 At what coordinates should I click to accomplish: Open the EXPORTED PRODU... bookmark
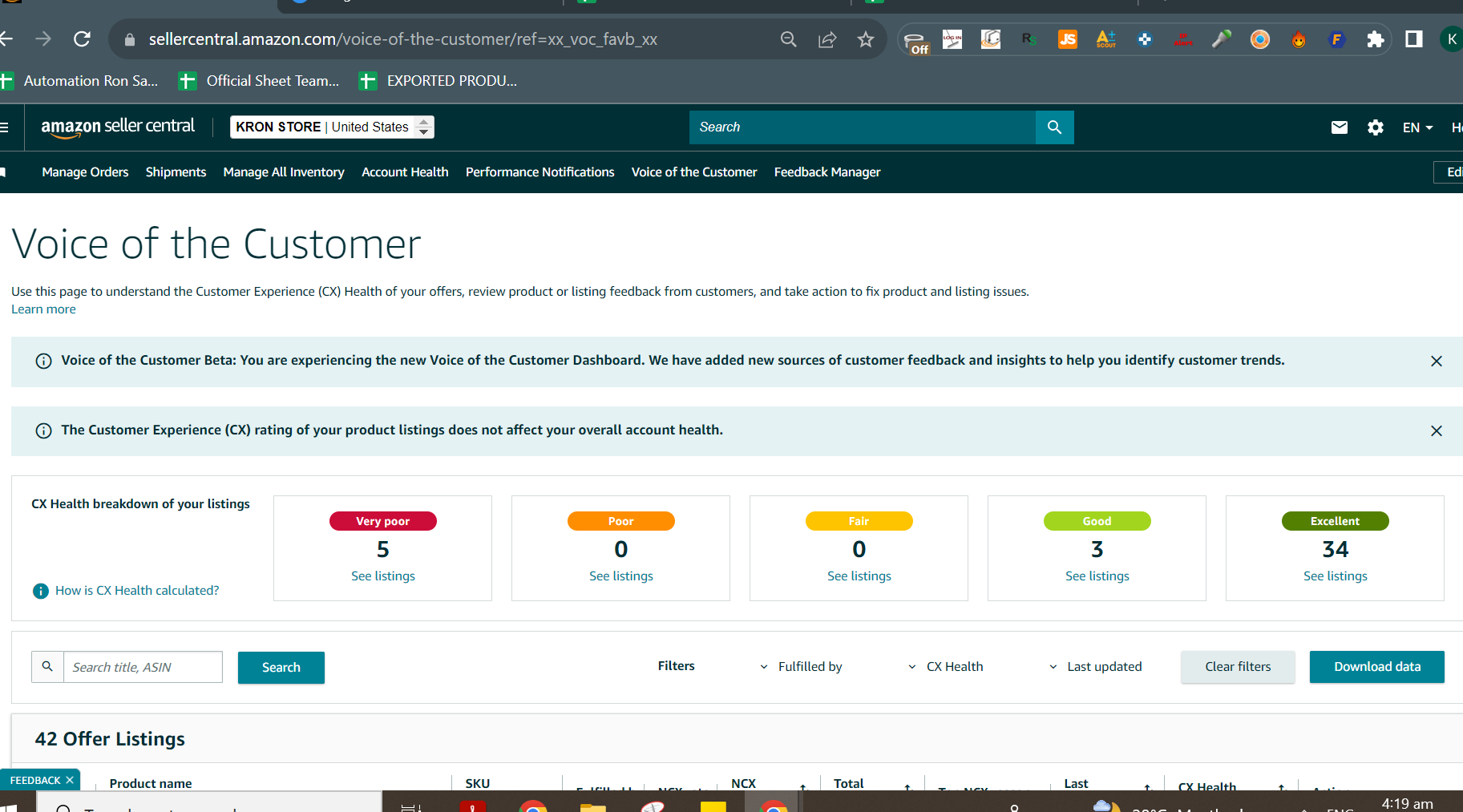438,81
